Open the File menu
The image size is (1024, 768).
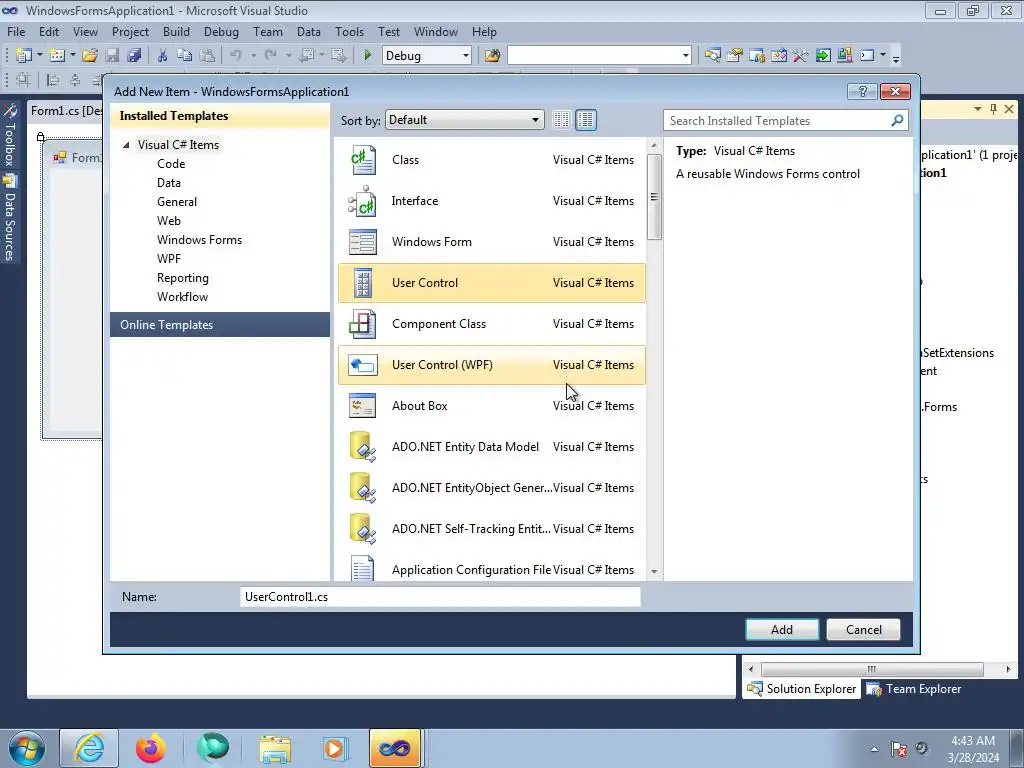click(16, 31)
